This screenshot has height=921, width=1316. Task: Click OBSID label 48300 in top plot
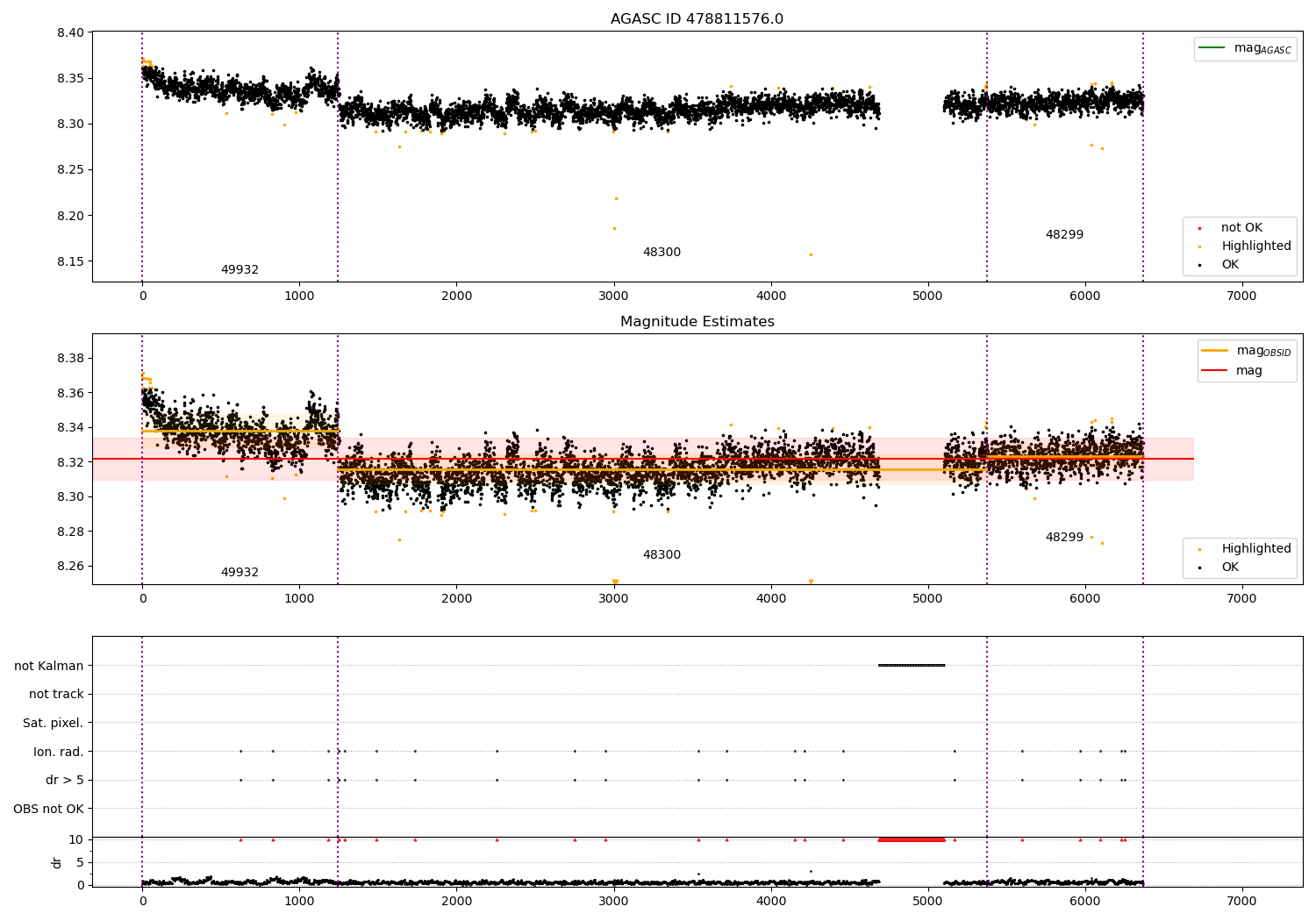(662, 252)
